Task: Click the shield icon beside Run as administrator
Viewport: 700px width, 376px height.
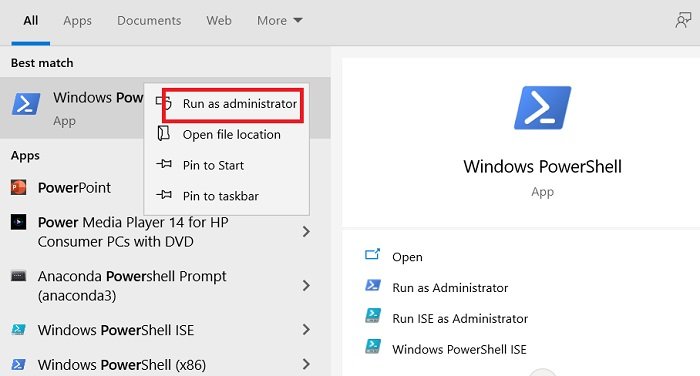Action: [164, 103]
